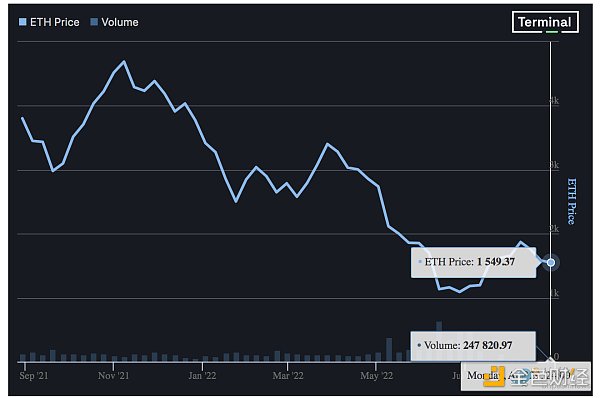
Task: Select the Nov '21 axis label
Action: click(x=113, y=375)
